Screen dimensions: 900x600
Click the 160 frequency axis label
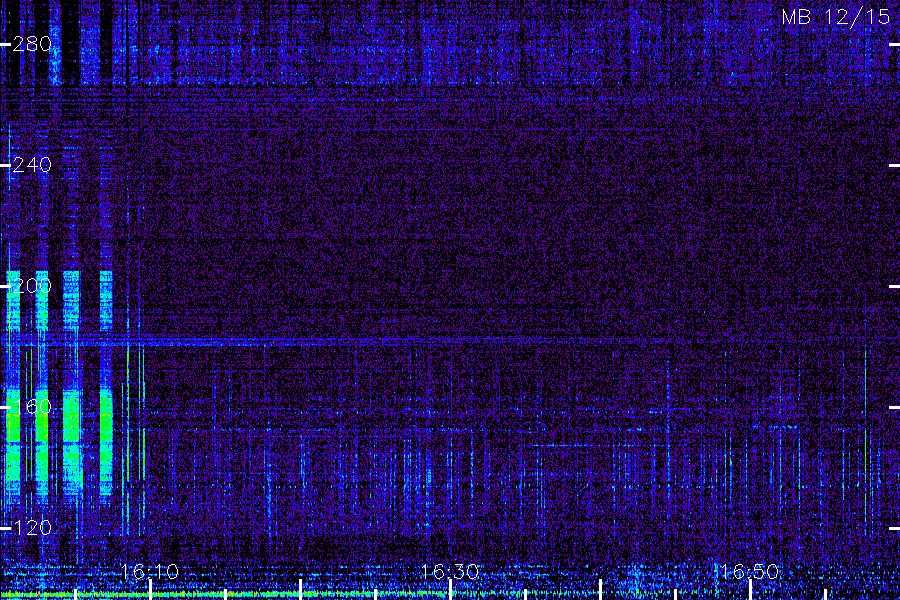[32, 407]
